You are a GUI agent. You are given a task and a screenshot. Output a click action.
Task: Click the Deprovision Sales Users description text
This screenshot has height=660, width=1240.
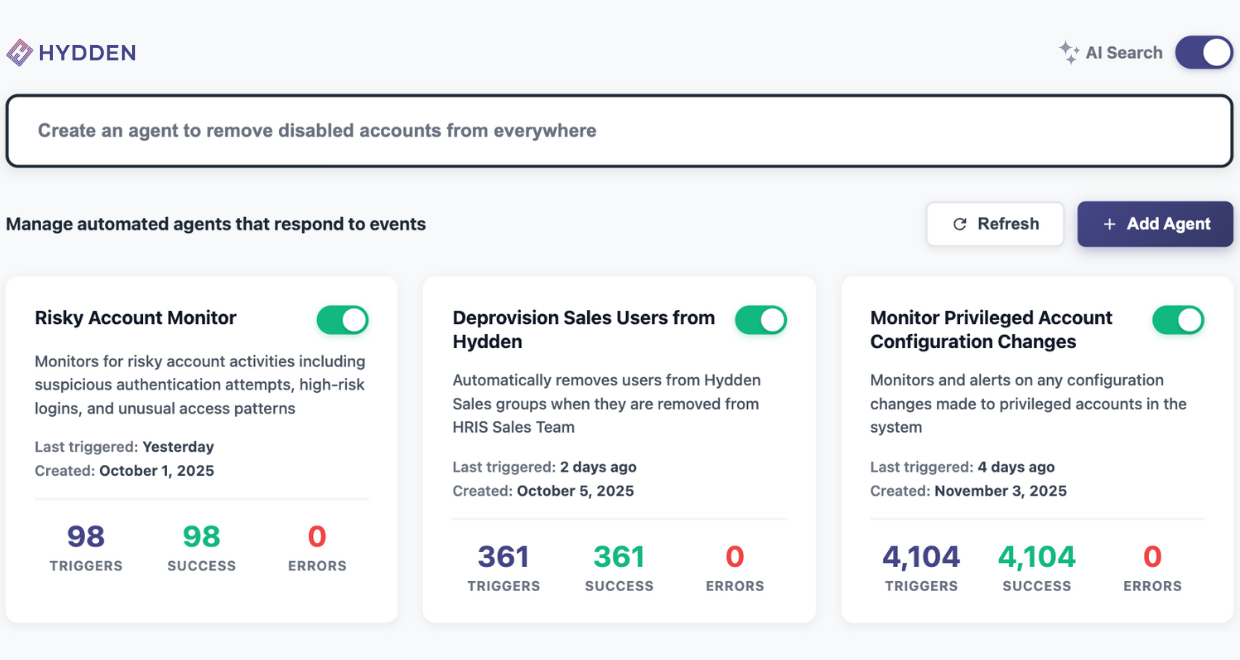(x=606, y=403)
